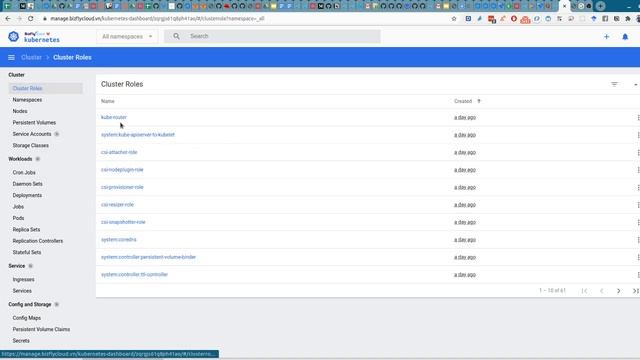Open actions menu for system:coredns row

coord(638,240)
